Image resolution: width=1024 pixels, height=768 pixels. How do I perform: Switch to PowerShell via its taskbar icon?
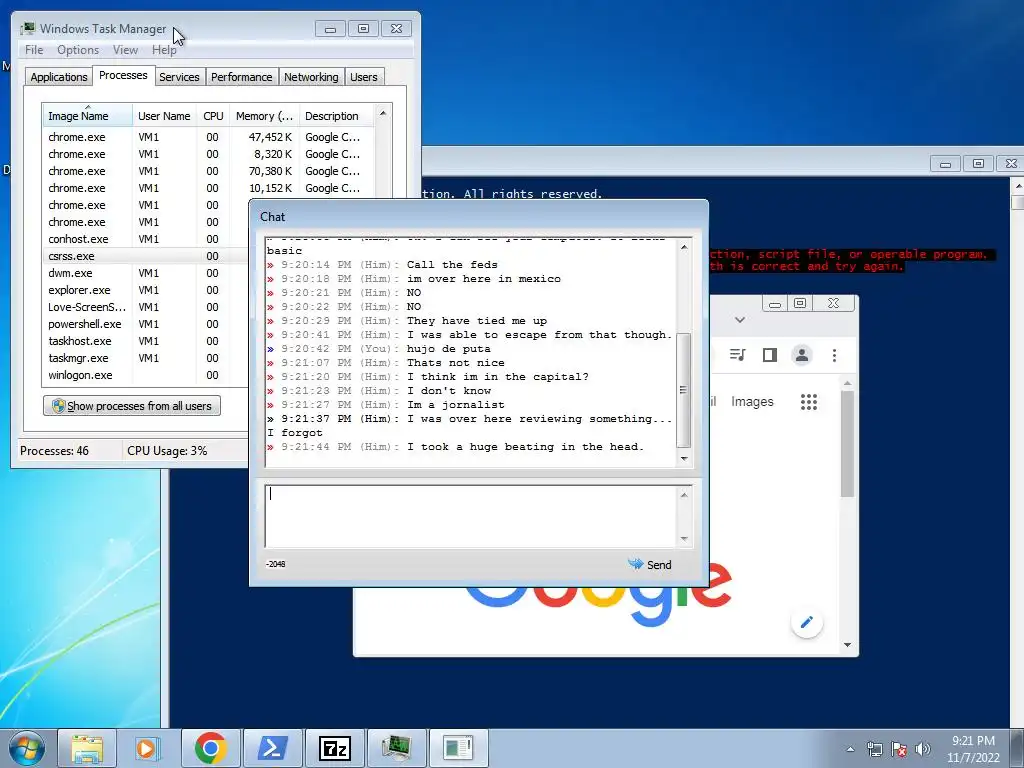(272, 748)
